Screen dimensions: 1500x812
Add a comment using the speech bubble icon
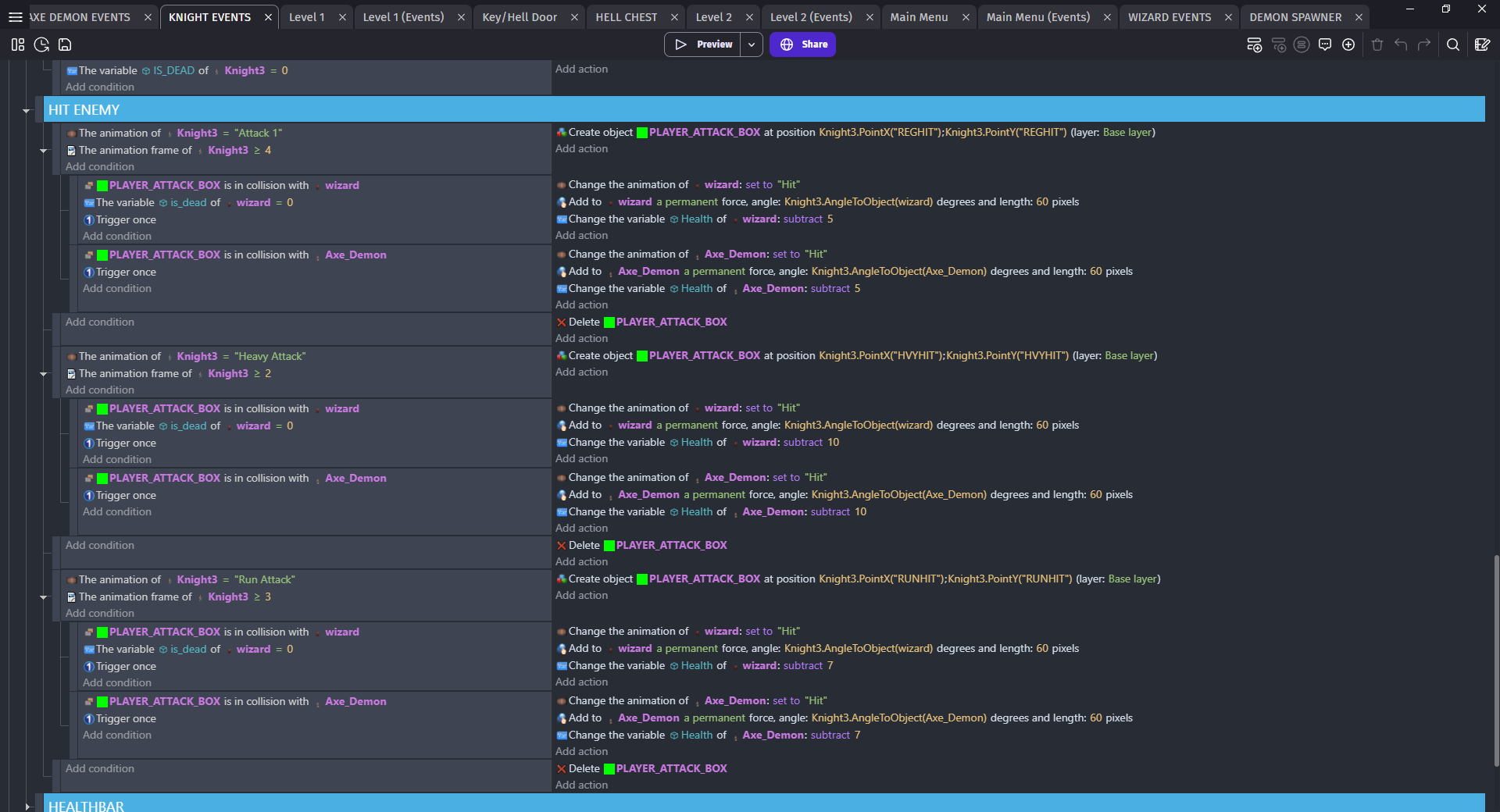tap(1326, 45)
